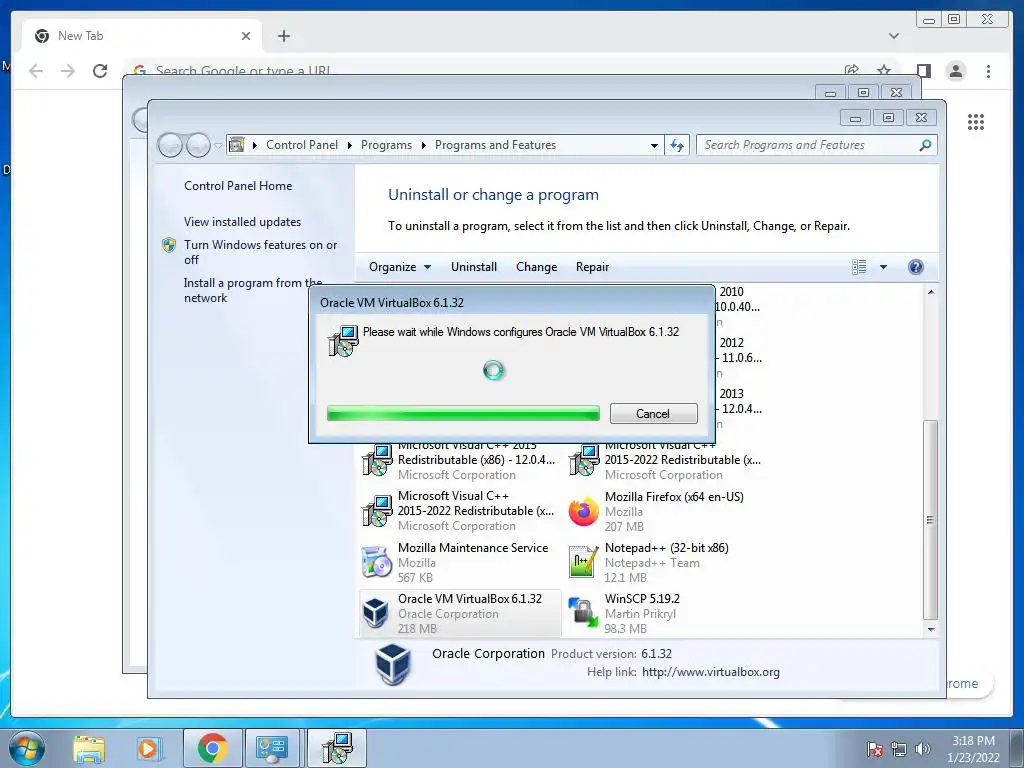The image size is (1024, 768).
Task: Open the Google apps grid
Action: click(976, 121)
